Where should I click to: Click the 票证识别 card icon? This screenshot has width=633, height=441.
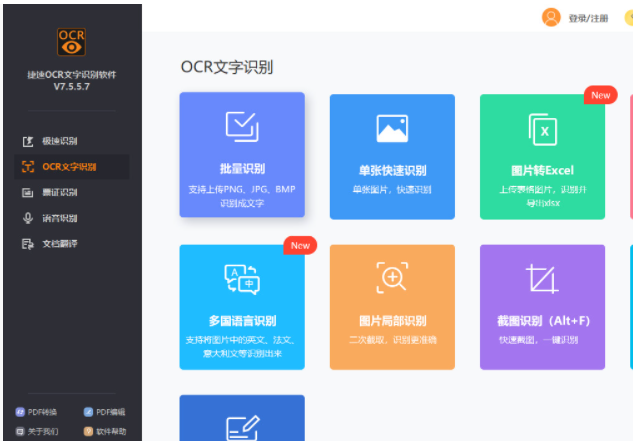tap(27, 193)
